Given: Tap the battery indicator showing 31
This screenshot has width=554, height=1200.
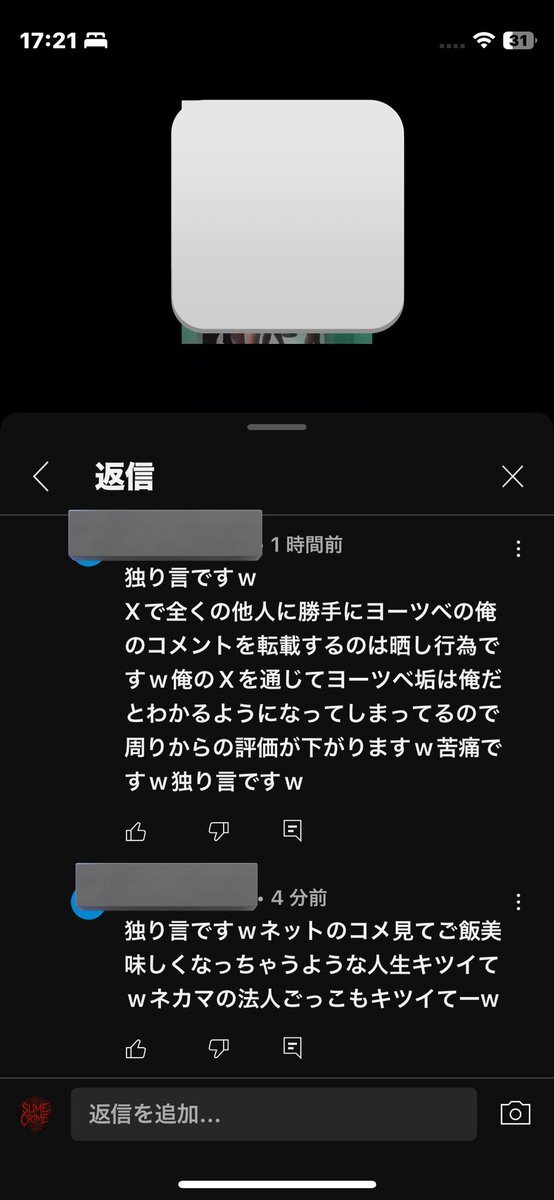Looking at the screenshot, I should (x=519, y=41).
